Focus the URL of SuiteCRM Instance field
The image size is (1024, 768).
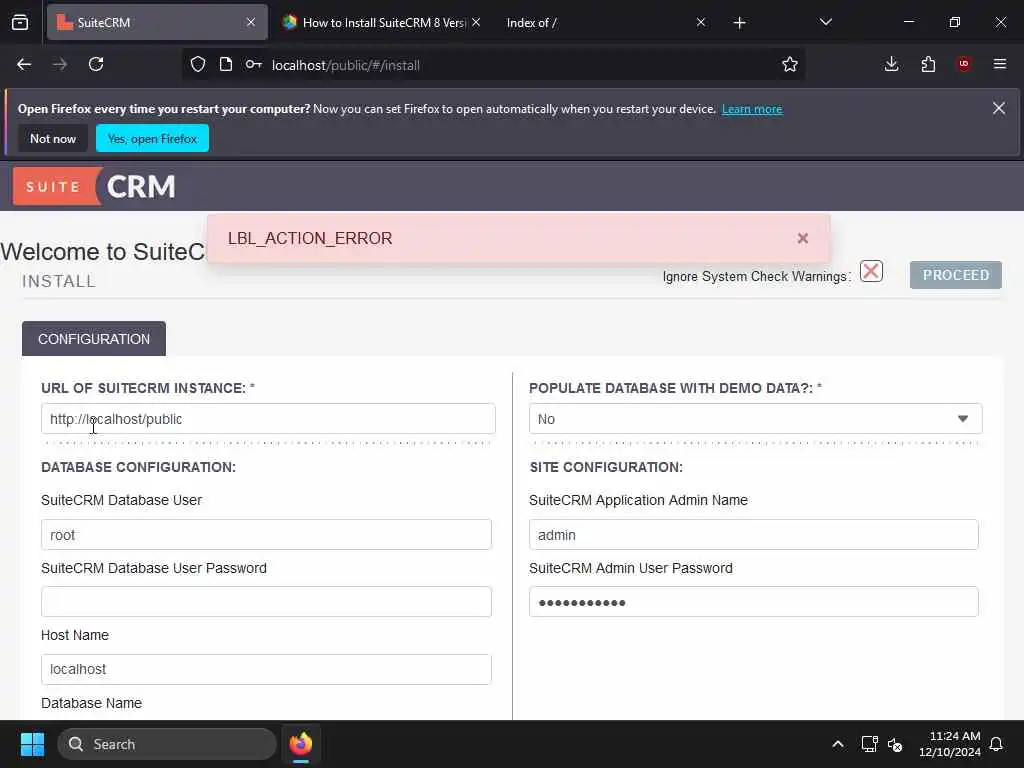tap(268, 419)
